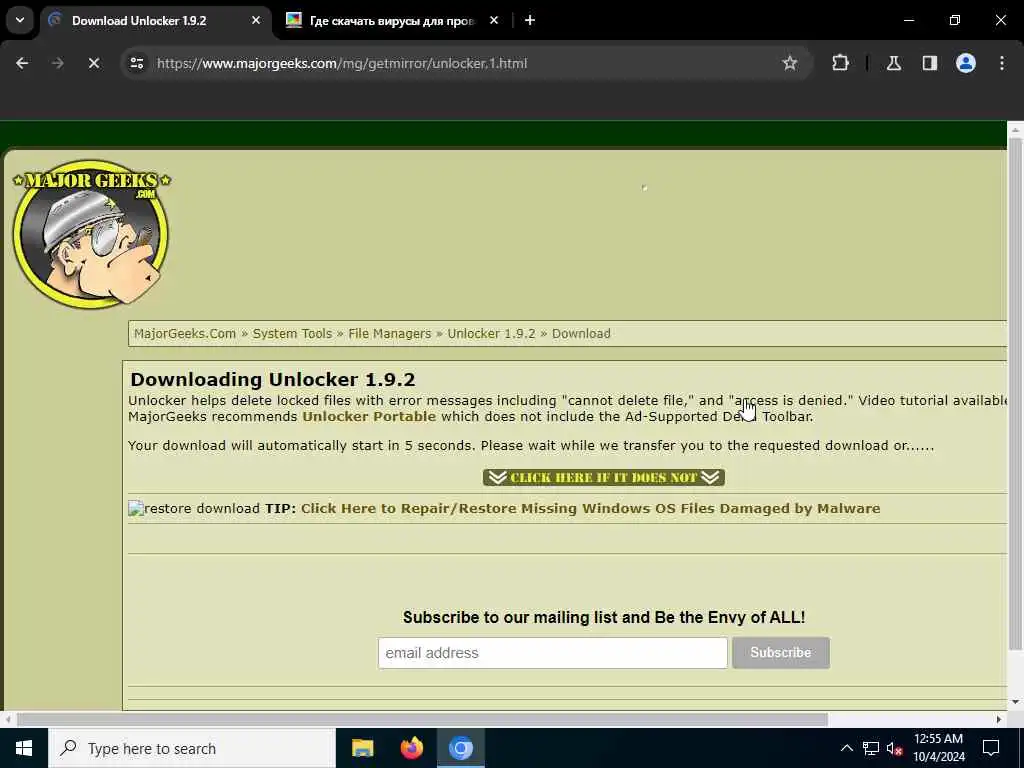
Task: Click the 'Downloading Unlocker 1.9.2' heading
Action: [272, 379]
